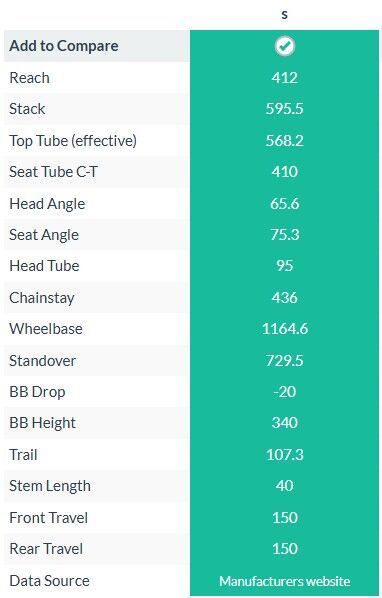Select the BB Height value 340
The height and width of the screenshot is (598, 382).
click(285, 423)
